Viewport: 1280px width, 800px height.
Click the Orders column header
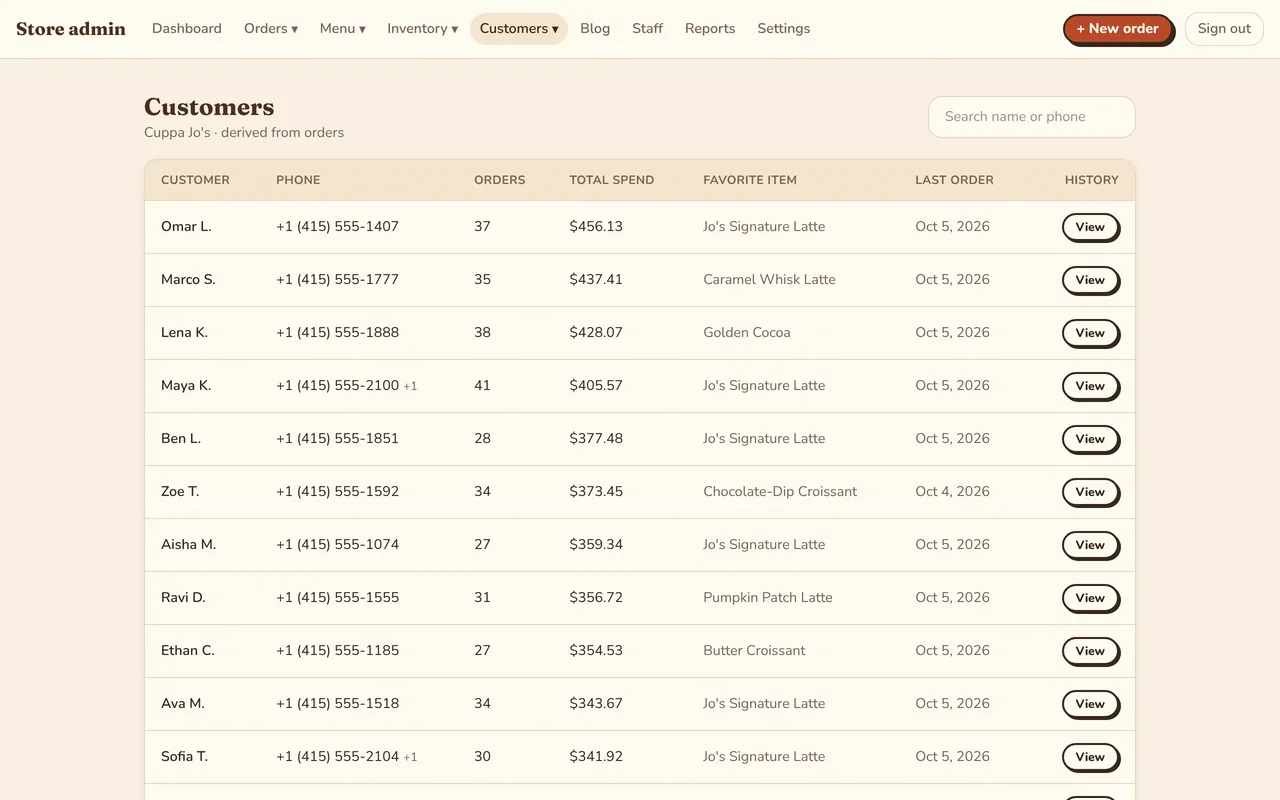click(500, 180)
